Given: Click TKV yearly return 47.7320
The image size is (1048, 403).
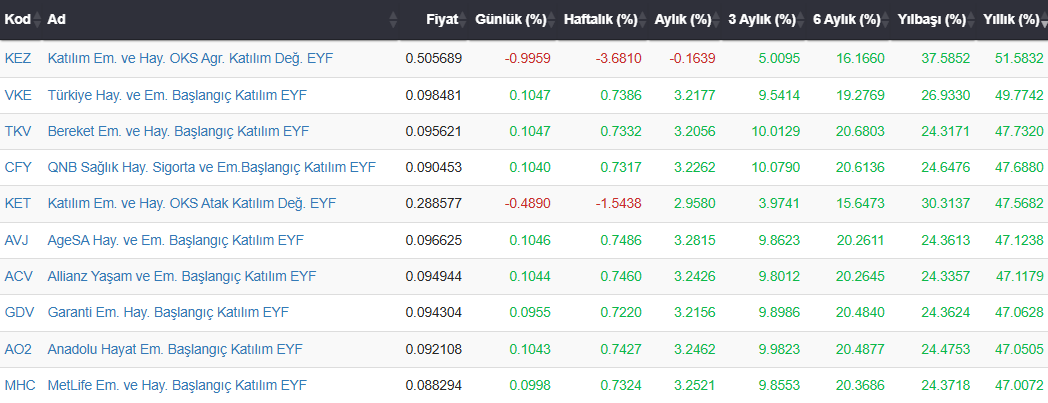Looking at the screenshot, I should tap(1019, 131).
